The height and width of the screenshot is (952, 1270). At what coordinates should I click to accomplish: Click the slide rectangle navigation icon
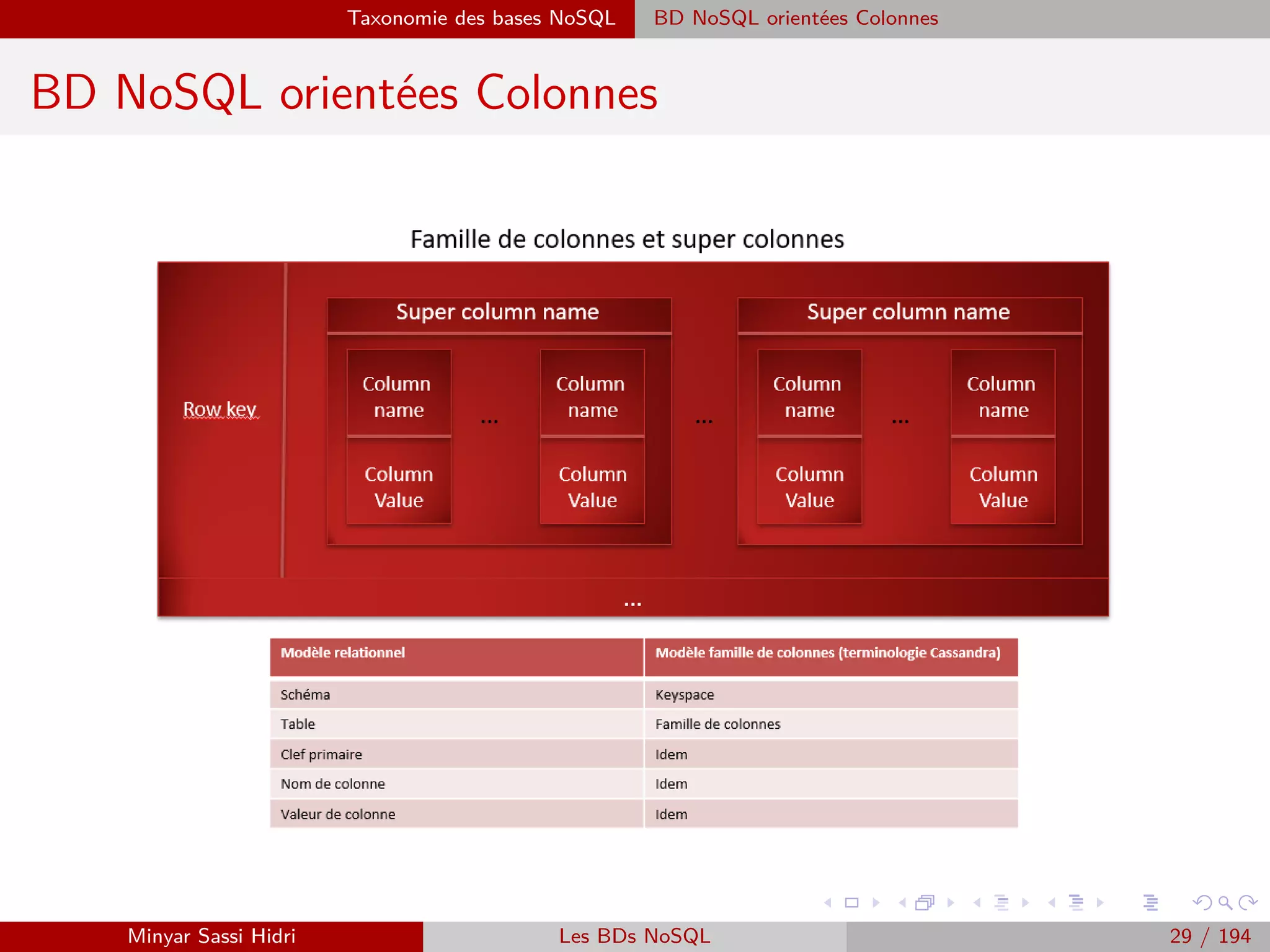pyautogui.click(x=851, y=903)
